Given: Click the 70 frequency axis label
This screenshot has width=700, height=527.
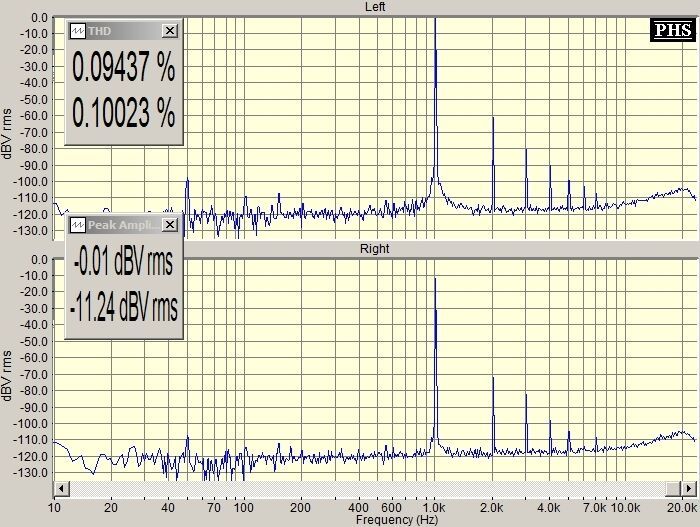Looking at the screenshot, I should click(x=214, y=508).
